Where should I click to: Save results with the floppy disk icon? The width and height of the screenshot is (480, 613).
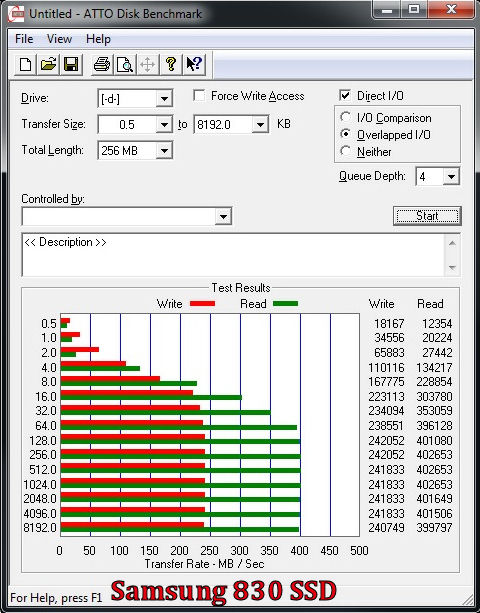[x=71, y=64]
